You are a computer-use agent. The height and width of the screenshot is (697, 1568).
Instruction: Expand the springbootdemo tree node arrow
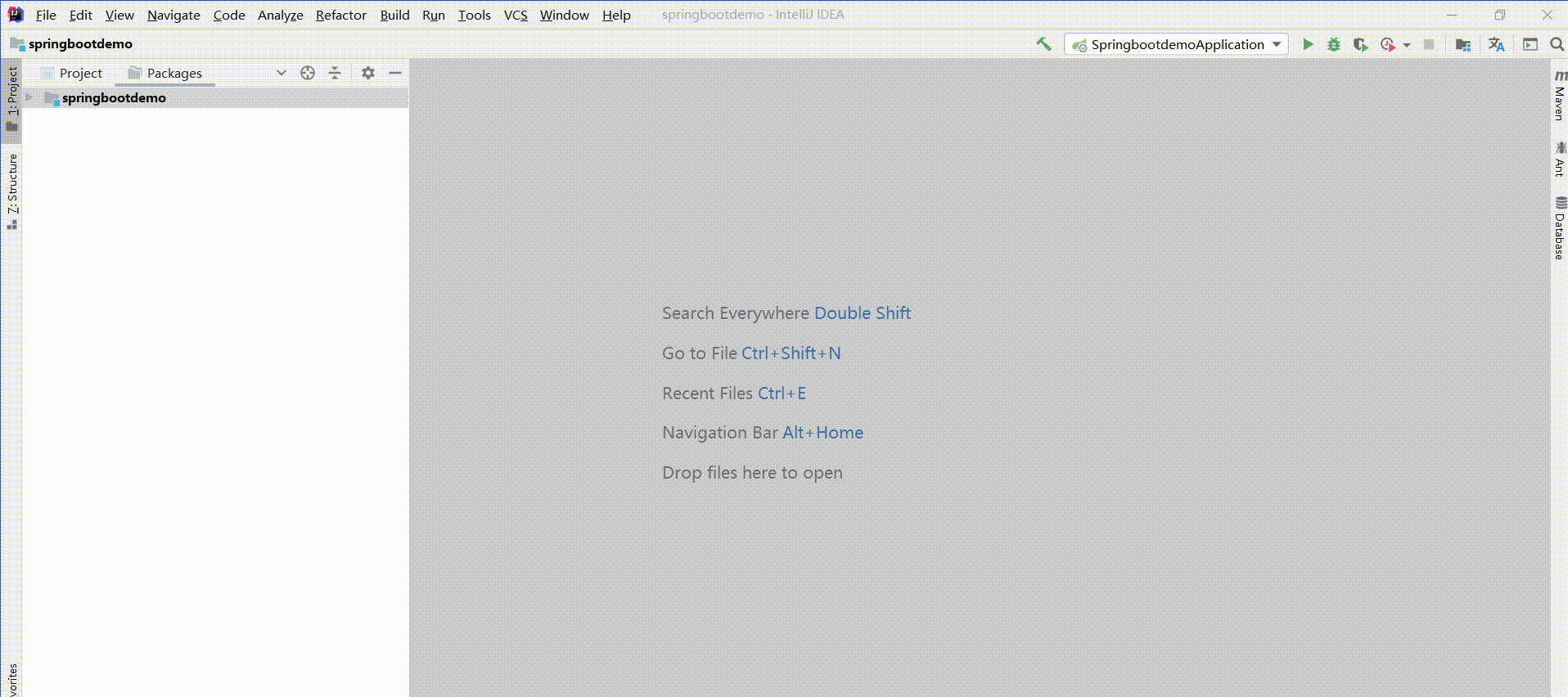29,97
